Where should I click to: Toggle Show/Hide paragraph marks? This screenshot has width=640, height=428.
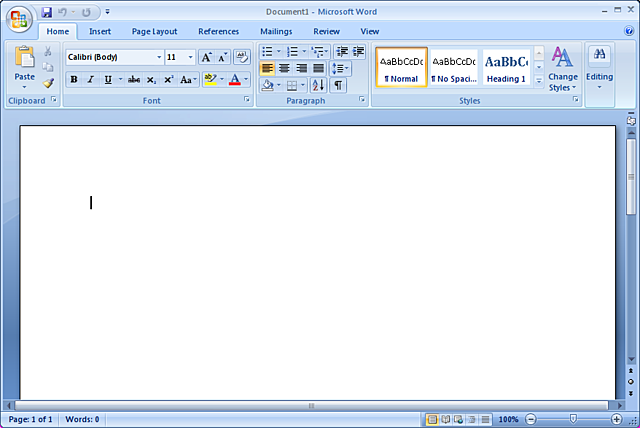(338, 85)
